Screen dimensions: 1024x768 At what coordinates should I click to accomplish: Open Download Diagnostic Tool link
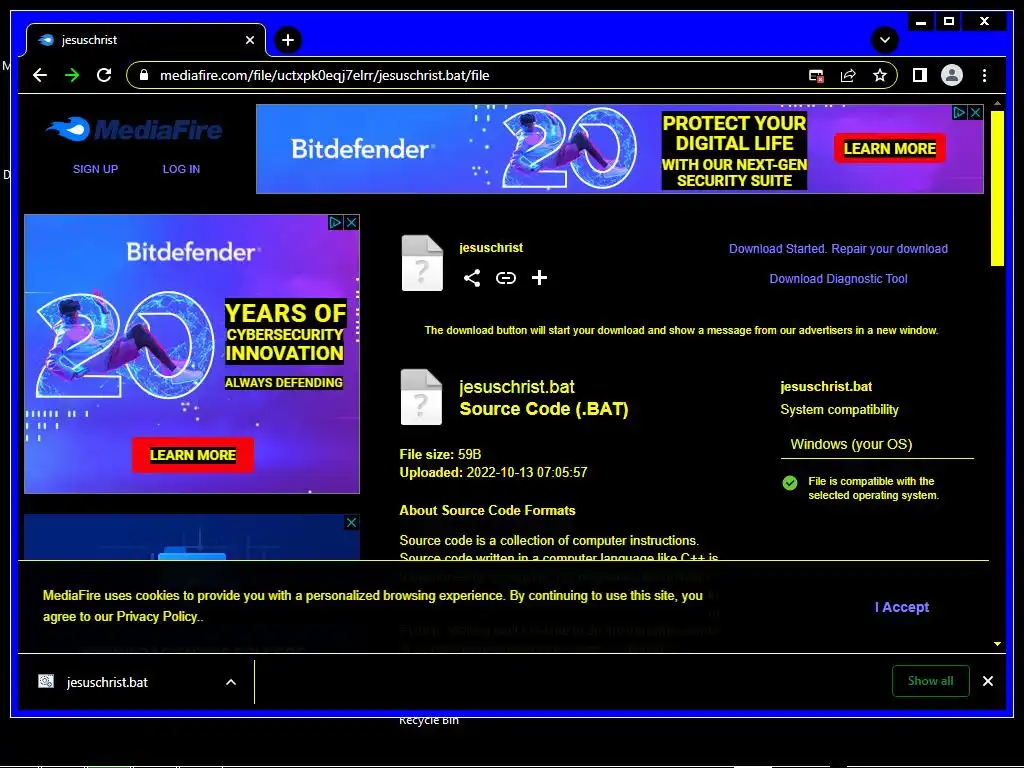point(839,279)
